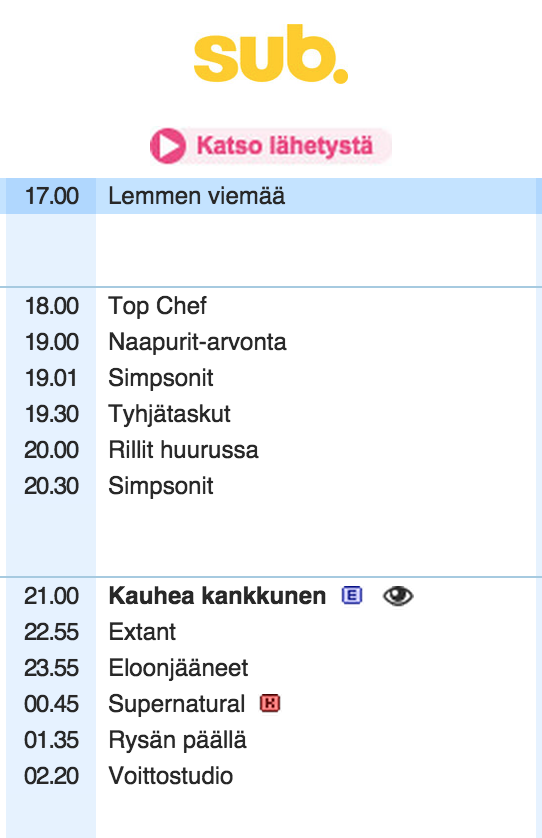Image resolution: width=542 pixels, height=838 pixels.
Task: Click the pink play icon
Action: [168, 146]
